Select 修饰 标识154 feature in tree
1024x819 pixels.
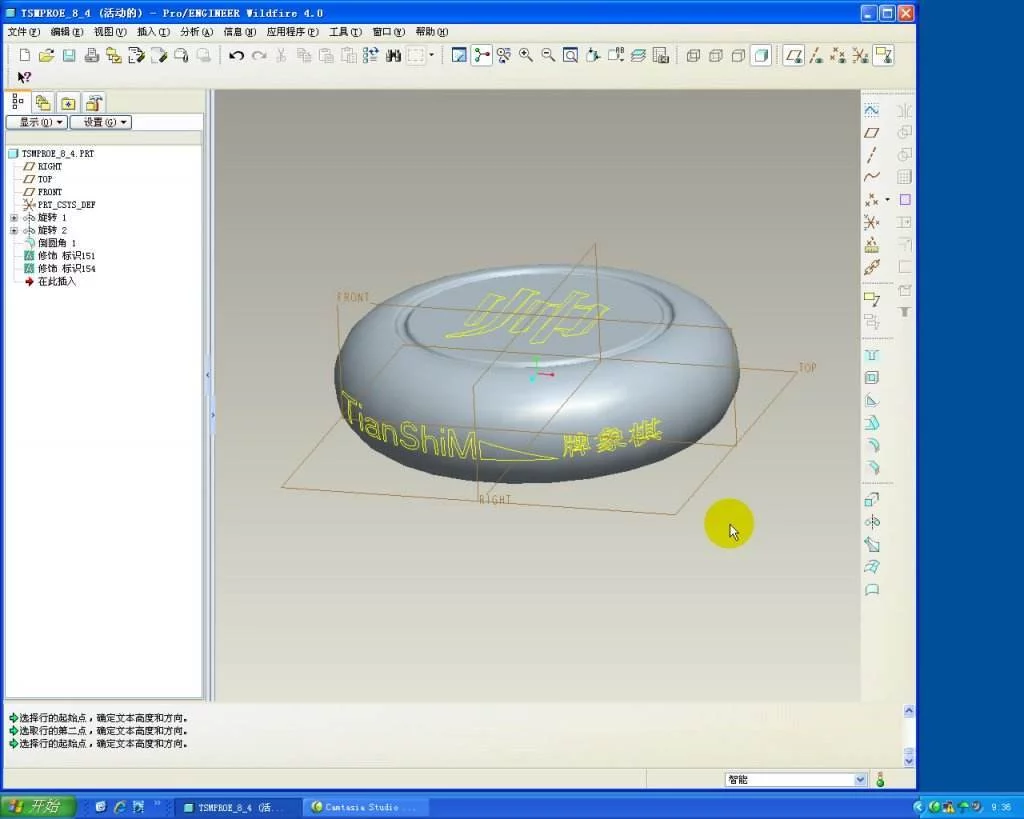[66, 268]
